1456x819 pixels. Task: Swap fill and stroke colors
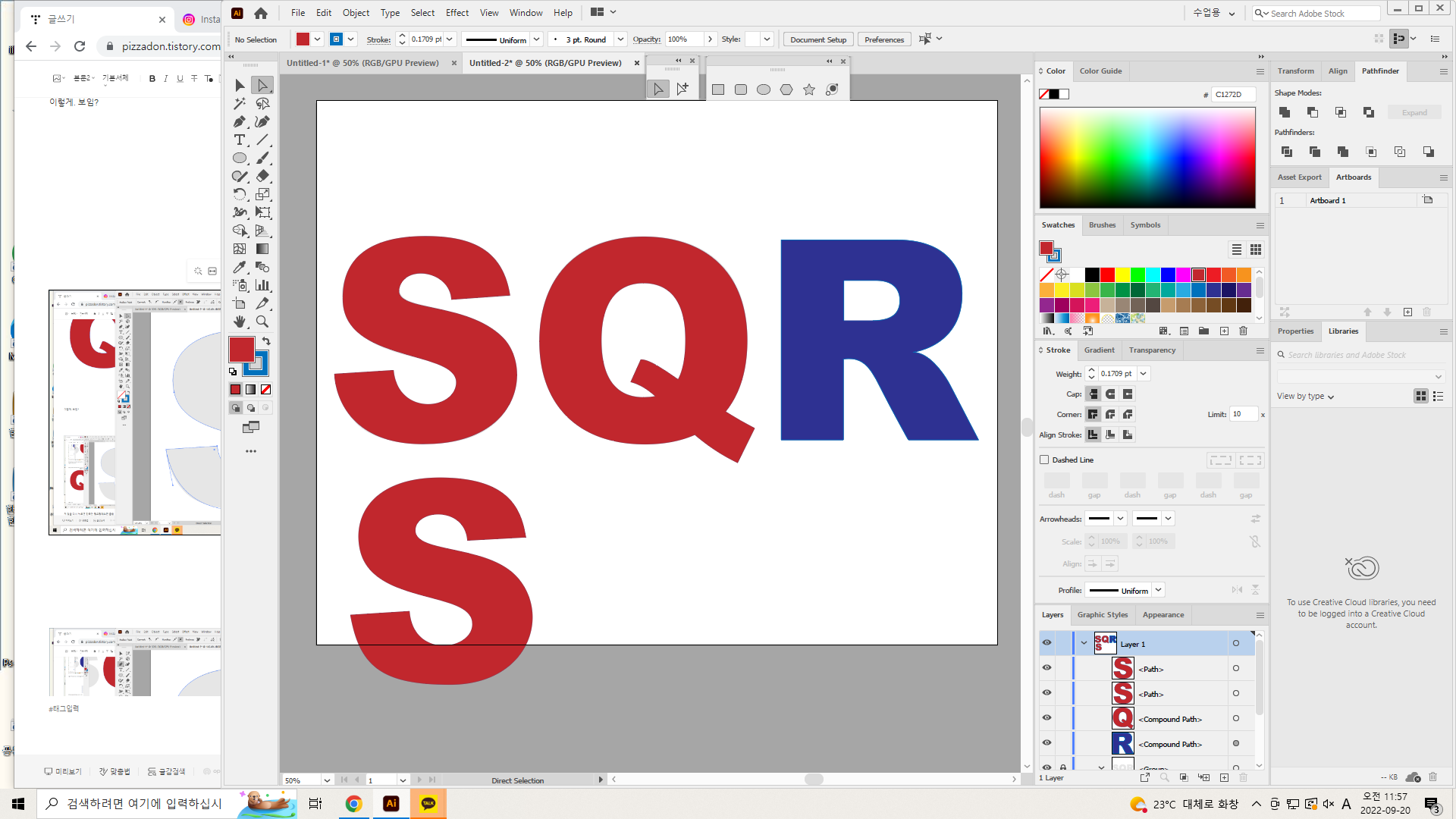(266, 342)
